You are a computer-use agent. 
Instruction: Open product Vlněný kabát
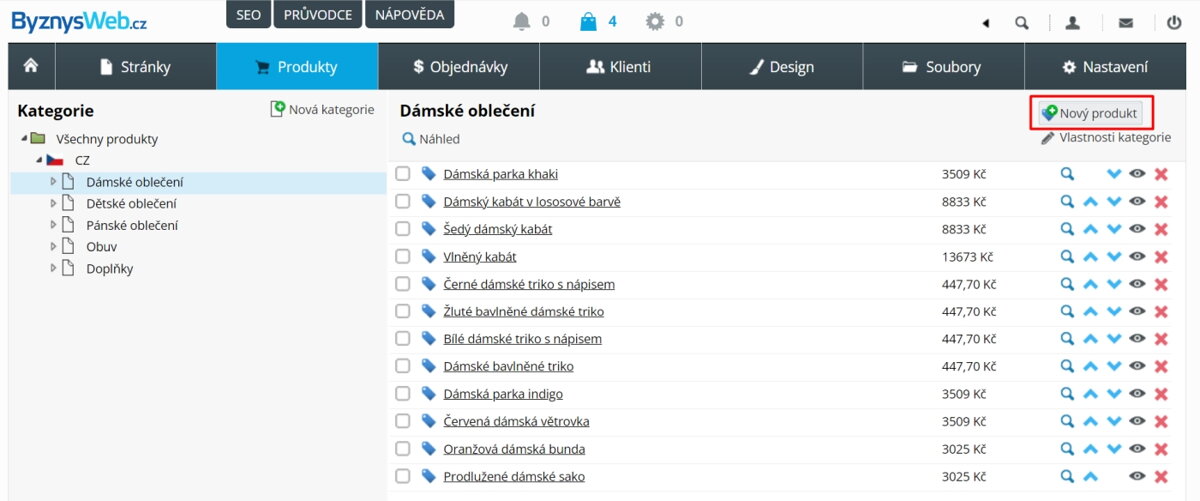click(x=480, y=257)
